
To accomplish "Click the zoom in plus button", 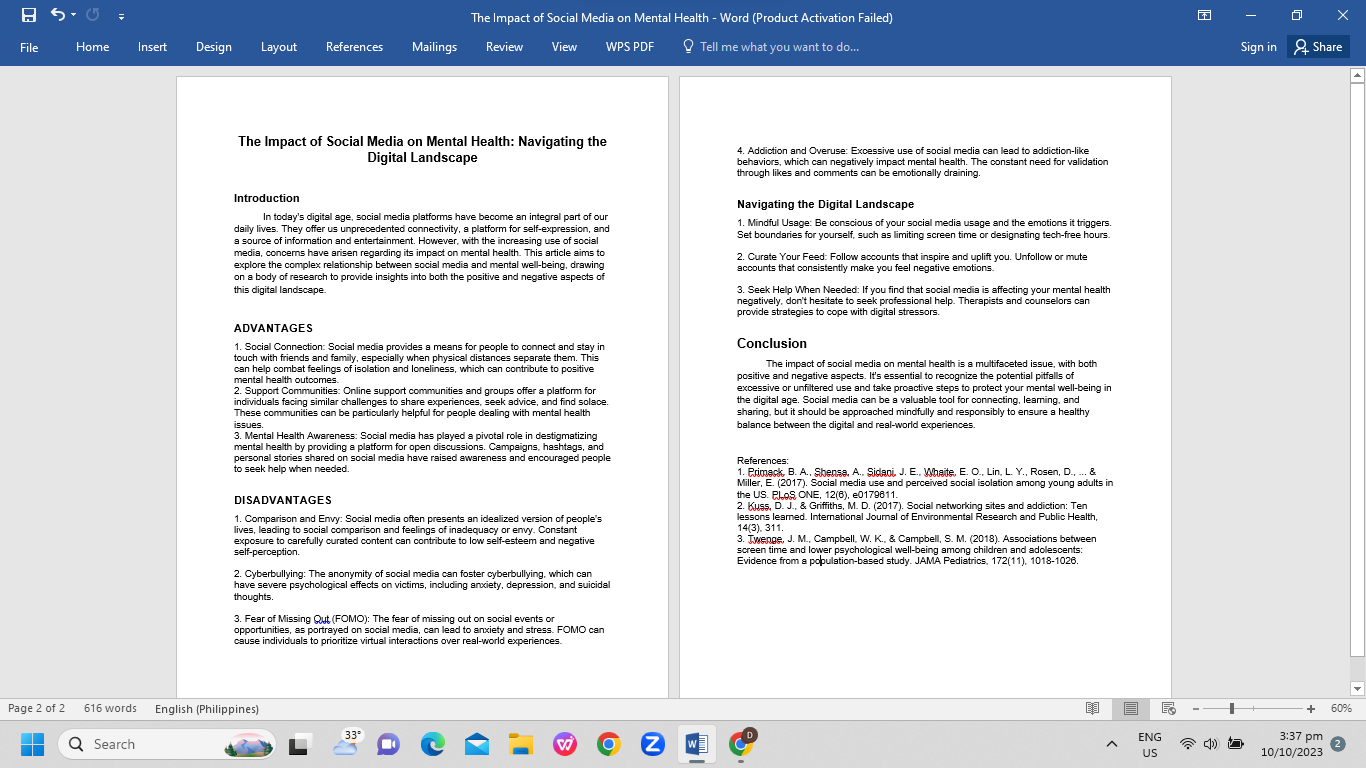I will coord(1311,708).
